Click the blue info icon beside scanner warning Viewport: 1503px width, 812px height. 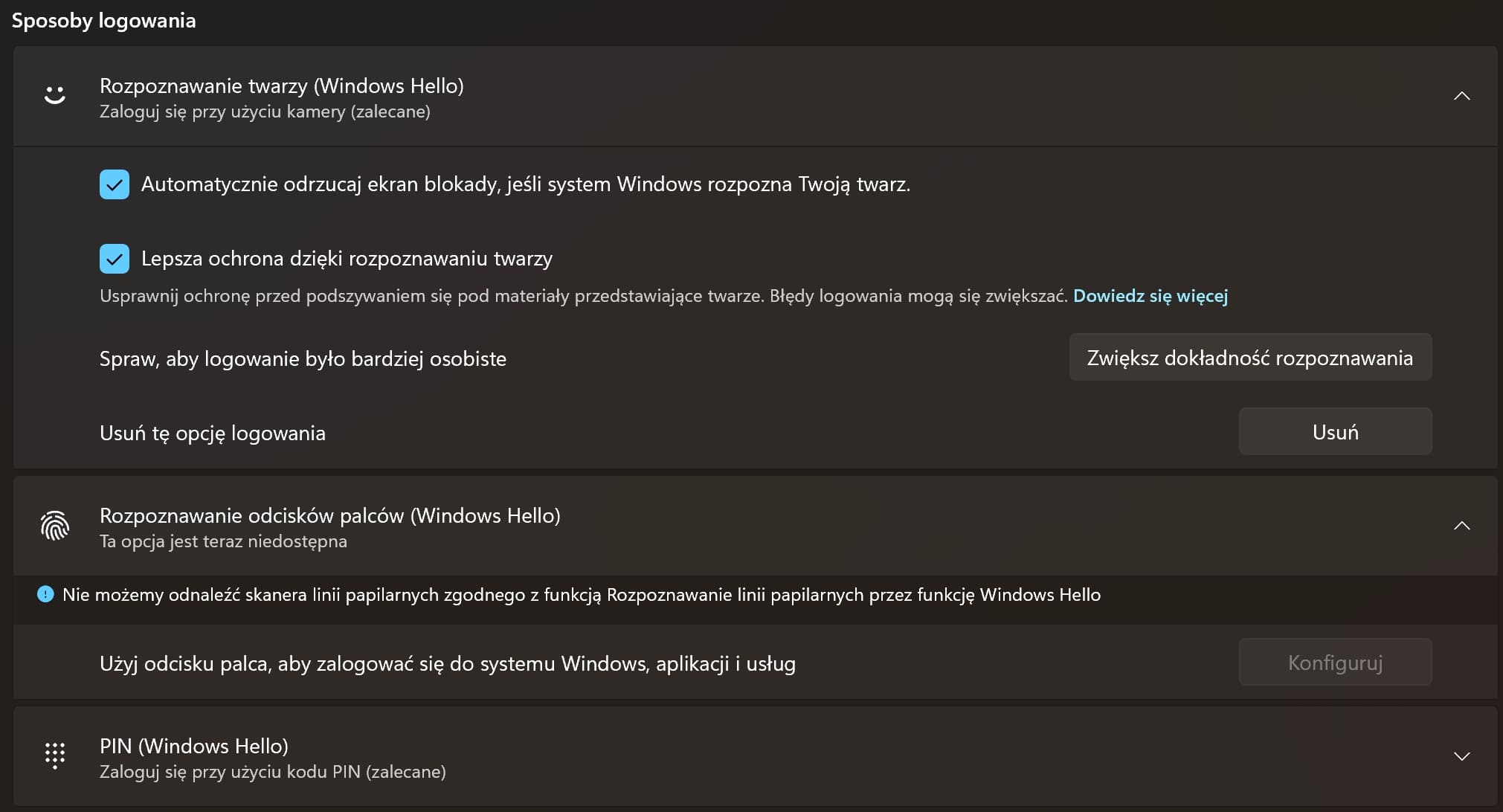[x=45, y=595]
